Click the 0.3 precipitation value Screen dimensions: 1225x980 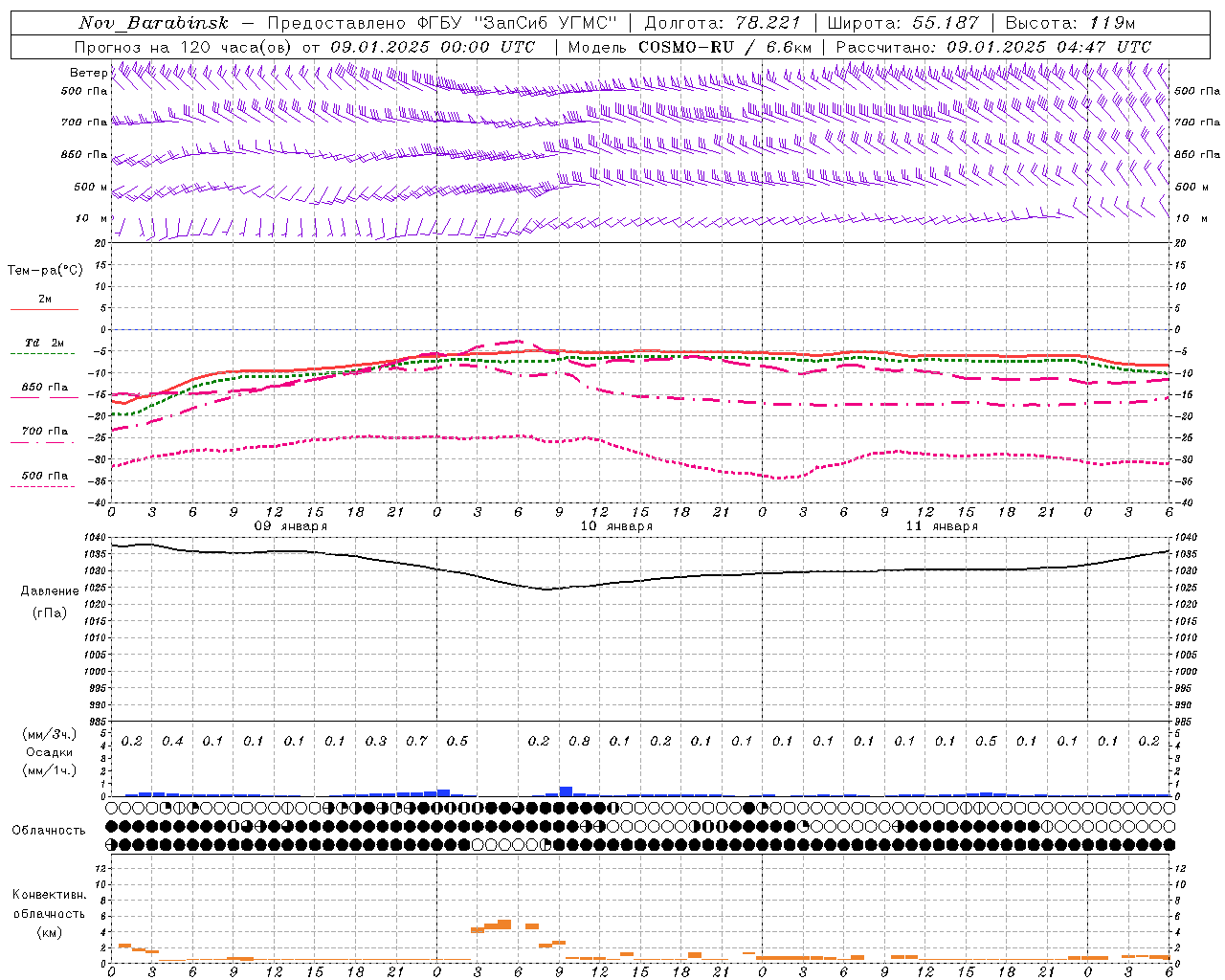coord(376,742)
